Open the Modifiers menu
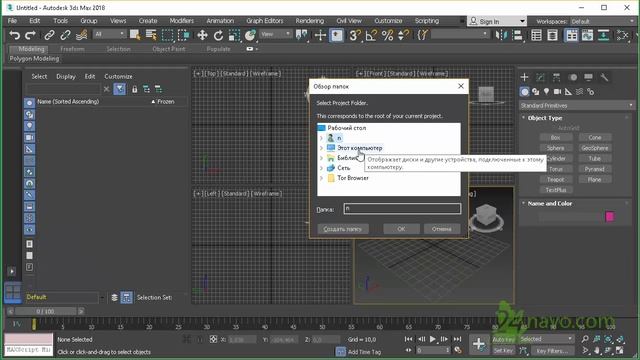The width and height of the screenshot is (640, 360). pyautogui.click(x=182, y=21)
